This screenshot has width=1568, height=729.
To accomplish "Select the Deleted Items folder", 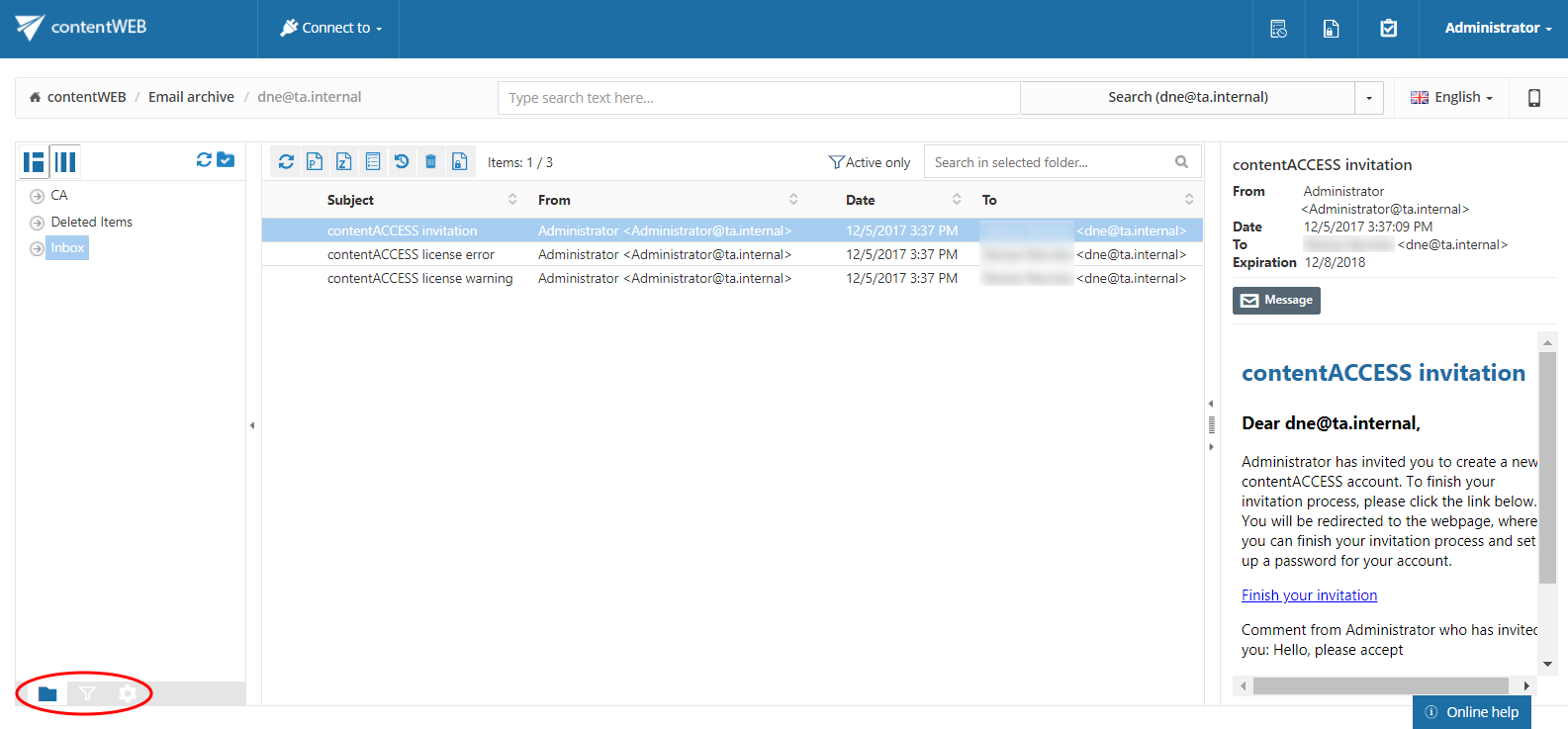I will 91,223.
